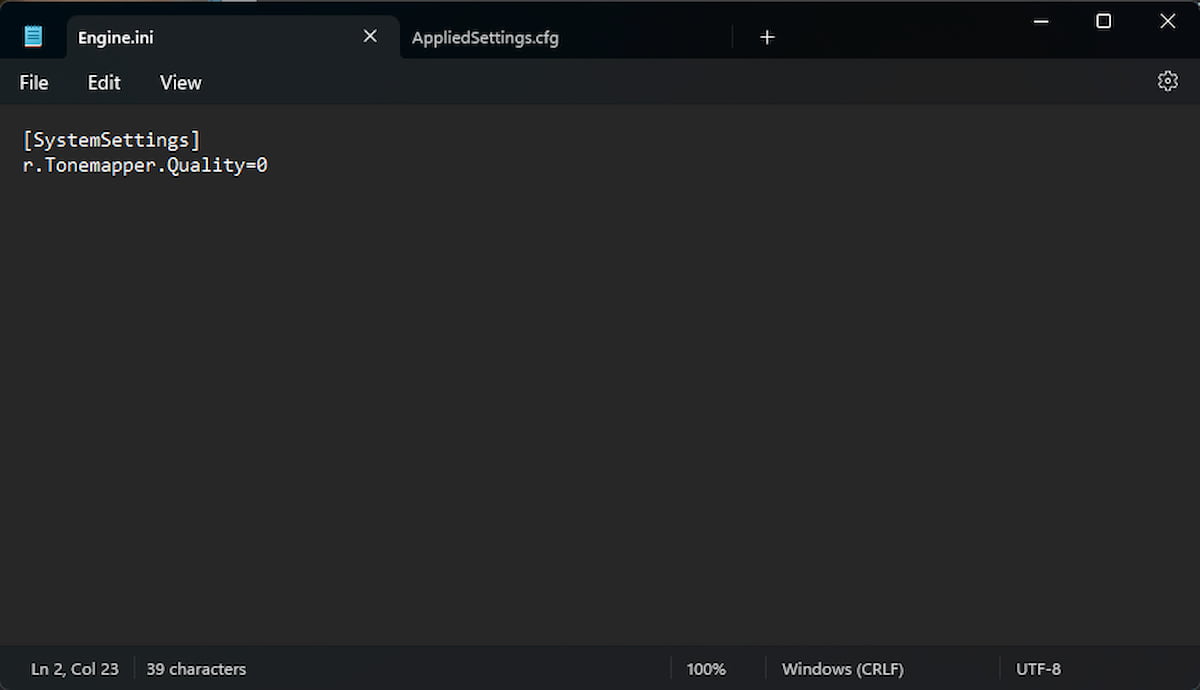Open the File menu
The height and width of the screenshot is (690, 1200).
click(x=33, y=82)
